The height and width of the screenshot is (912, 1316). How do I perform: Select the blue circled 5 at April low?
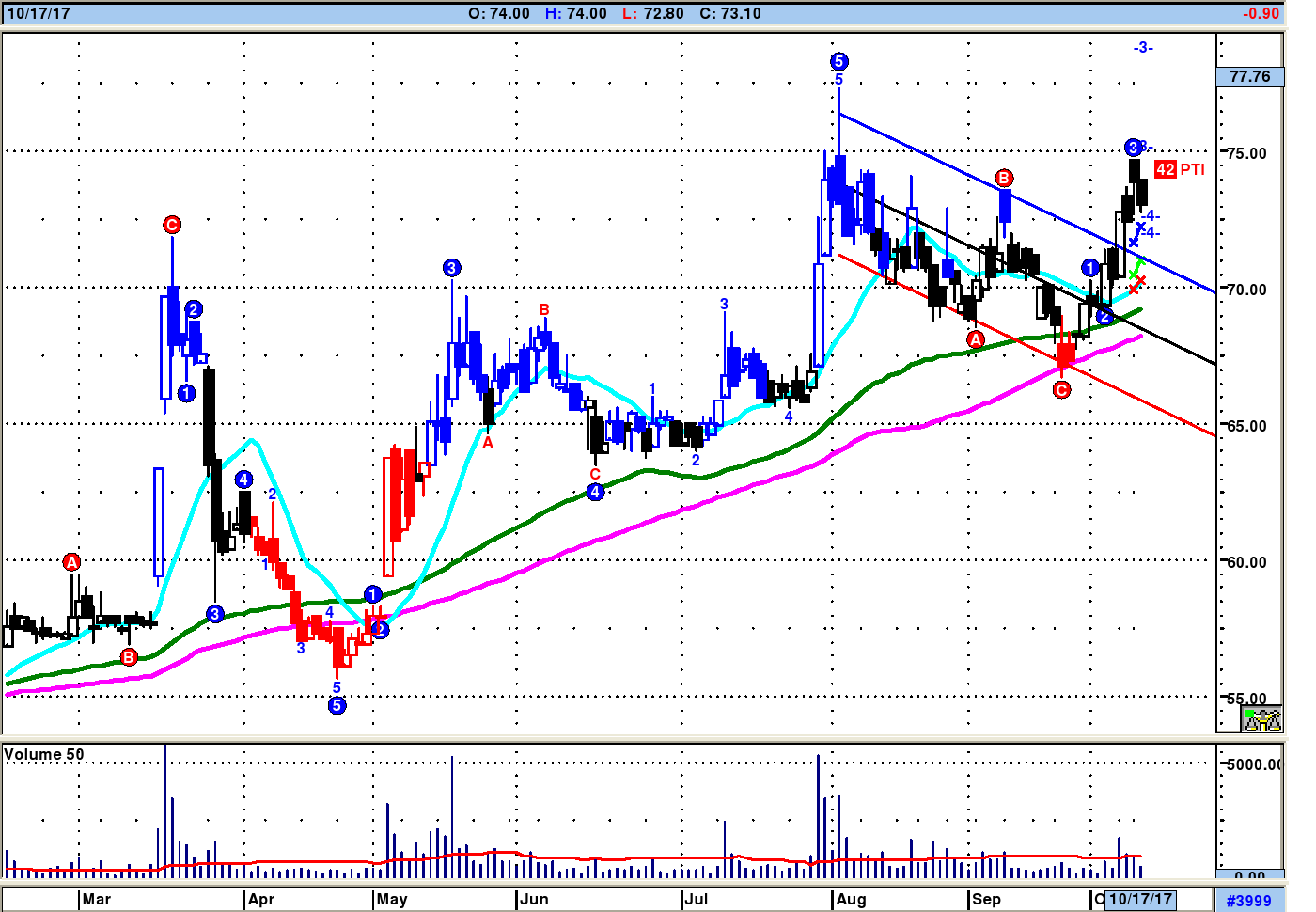click(x=337, y=705)
